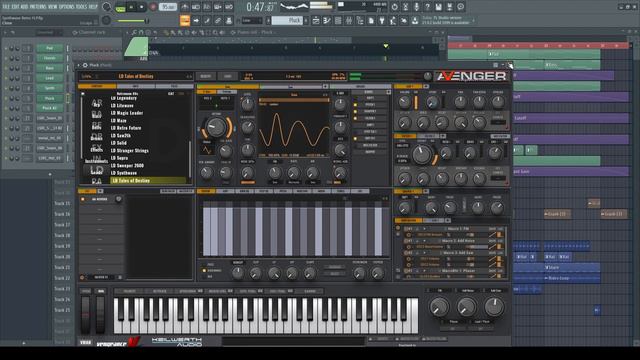Click the Avenger pitch wheel
640x360 pixels.
[x=85, y=315]
